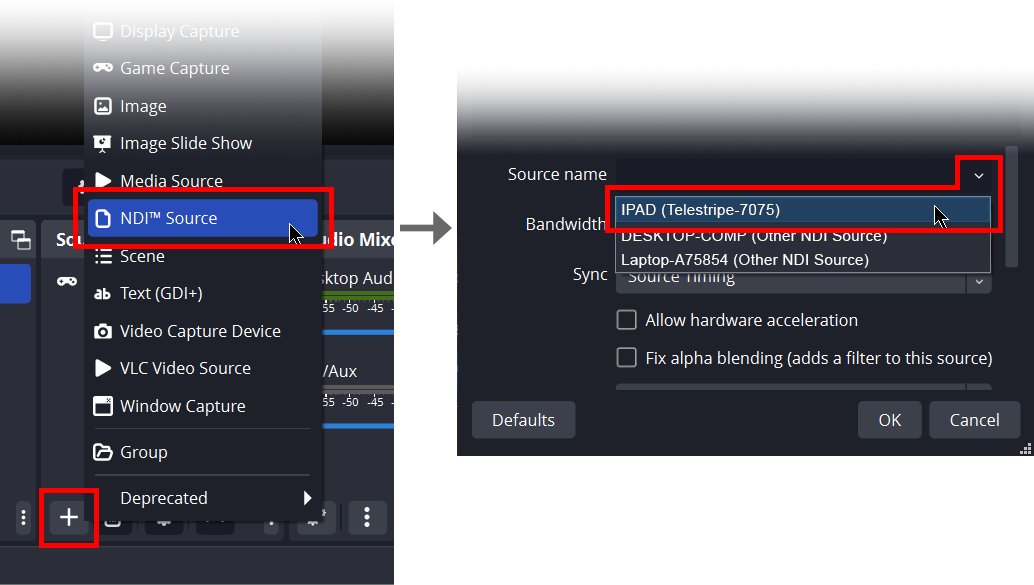Click the plus button to add a source
The width and height of the screenshot is (1034, 585).
coord(69,517)
